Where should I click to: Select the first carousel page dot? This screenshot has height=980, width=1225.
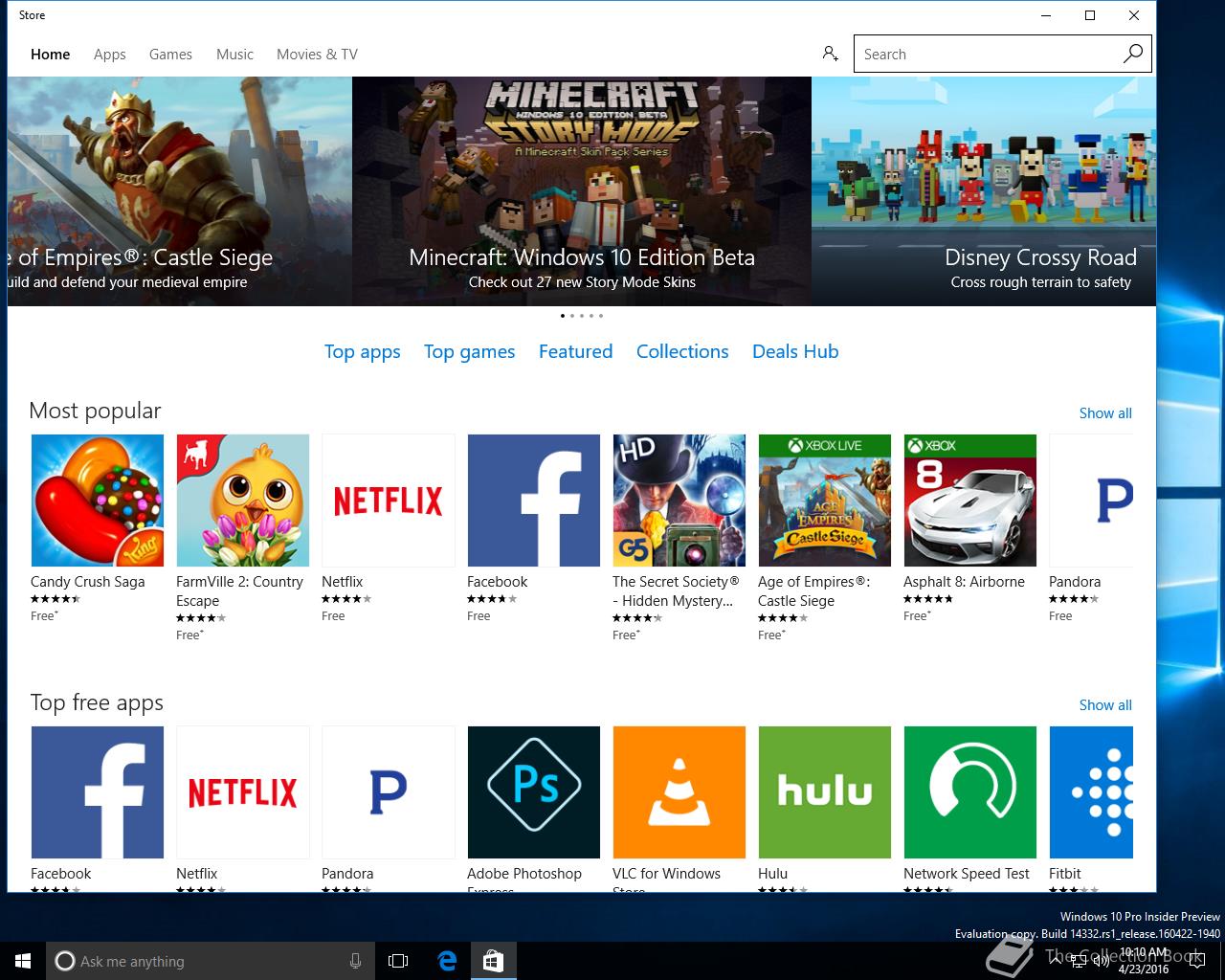[x=563, y=315]
